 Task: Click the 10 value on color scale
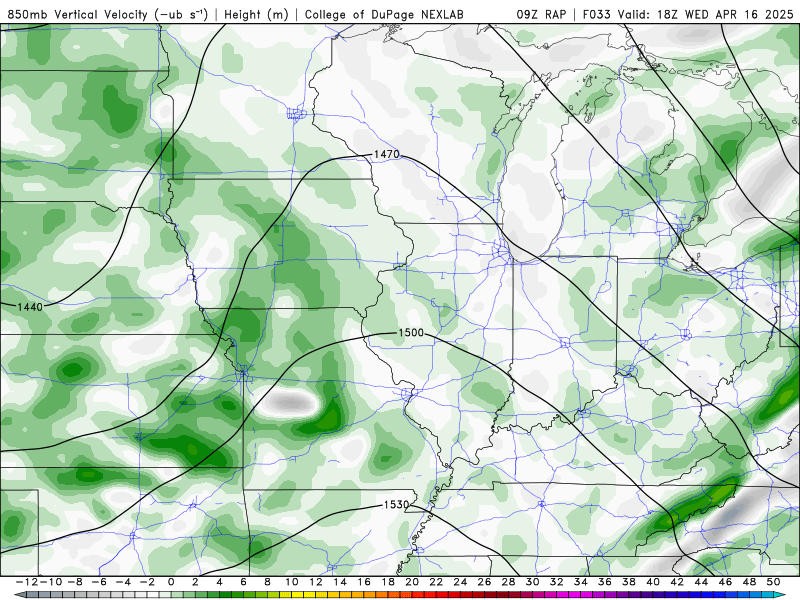coord(291,582)
